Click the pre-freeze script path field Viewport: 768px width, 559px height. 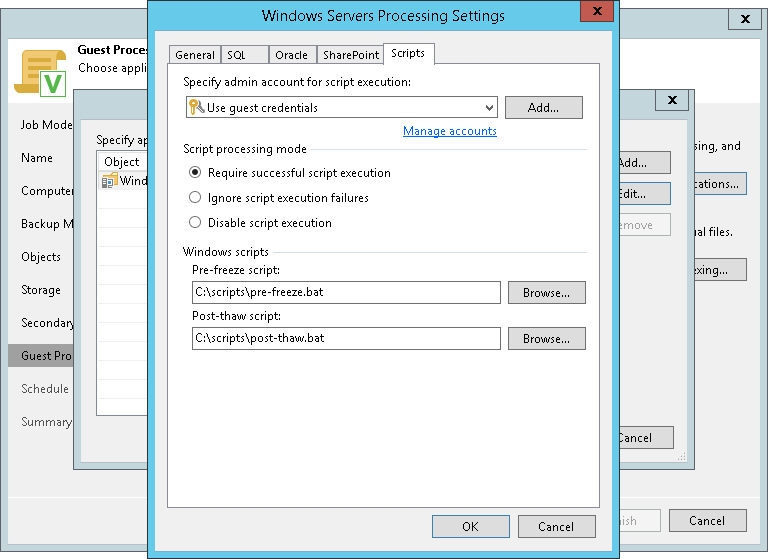[346, 292]
